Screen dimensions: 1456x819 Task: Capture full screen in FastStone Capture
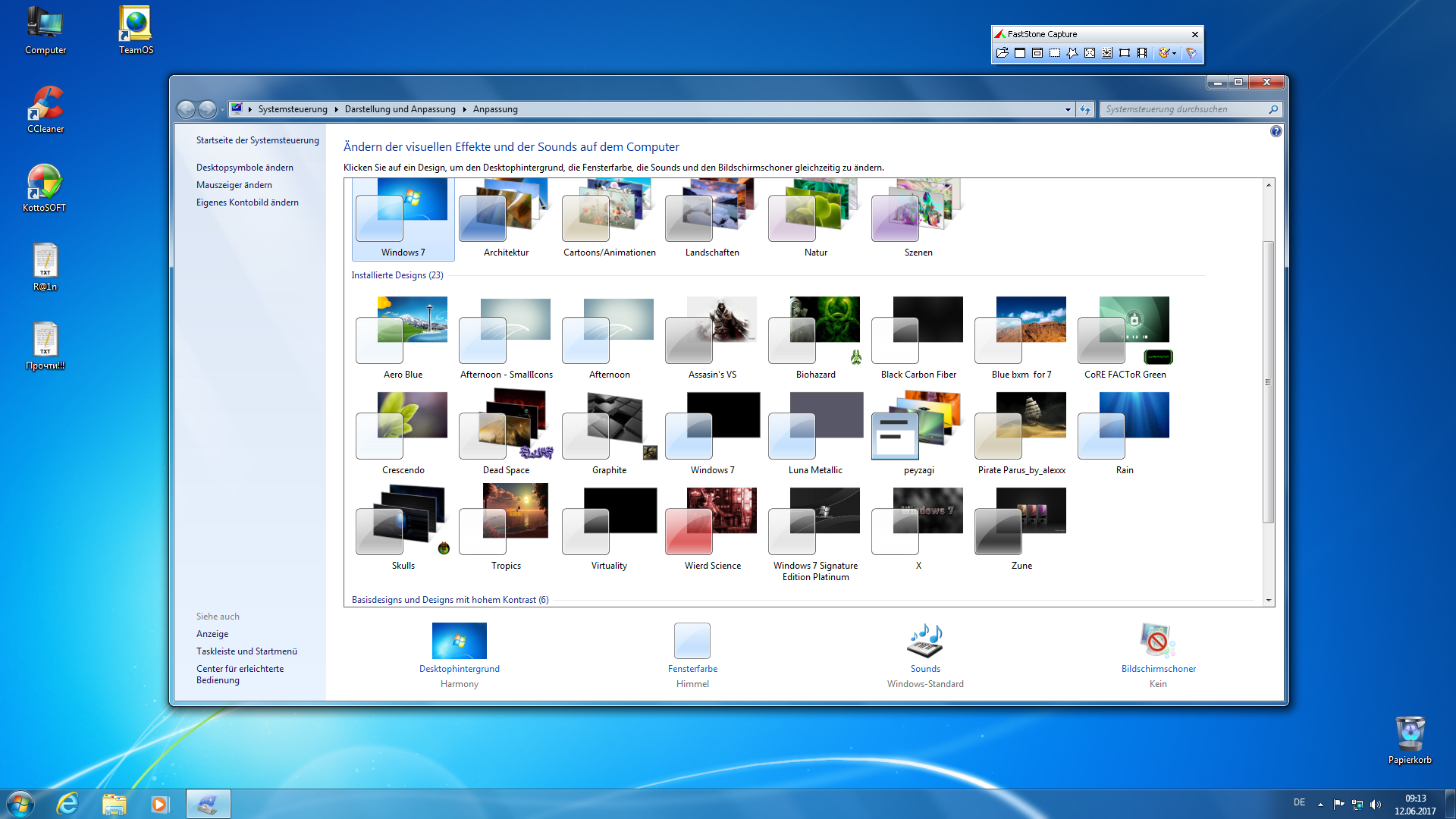(x=1090, y=53)
